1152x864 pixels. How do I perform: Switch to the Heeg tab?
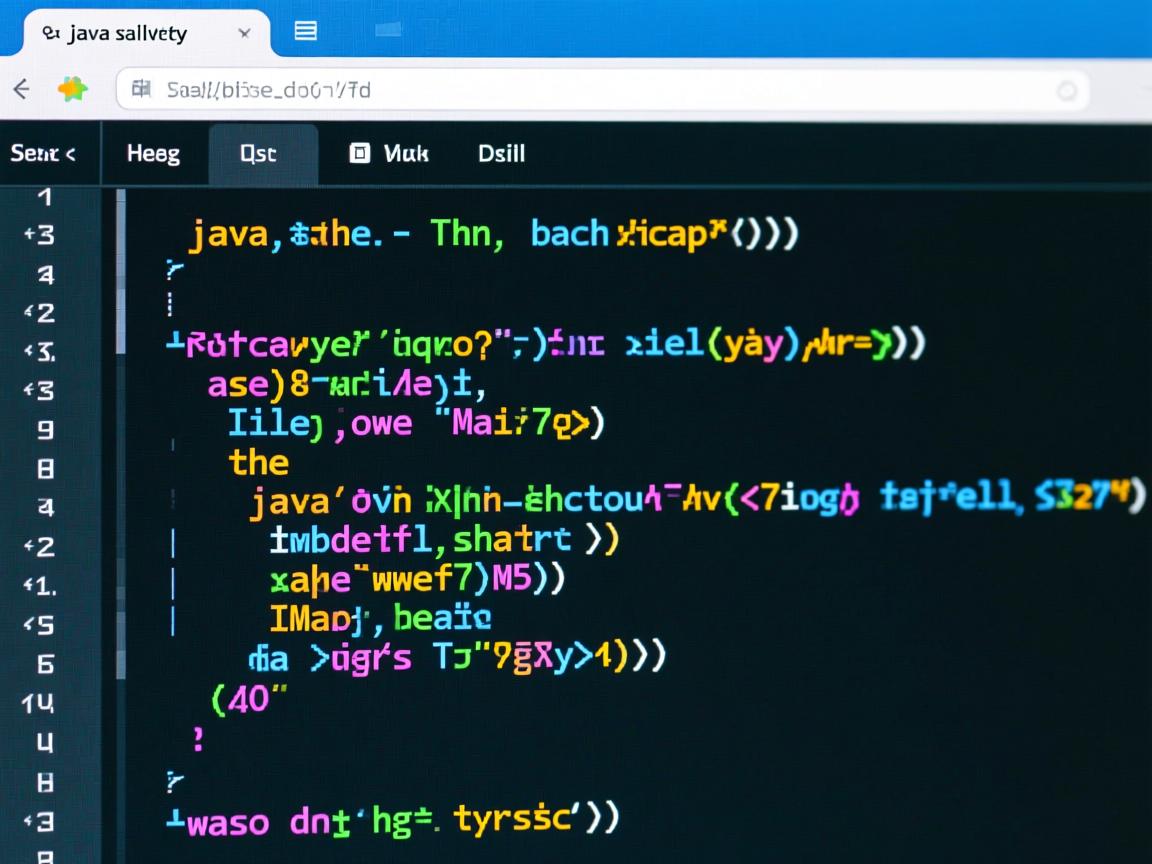tap(153, 154)
